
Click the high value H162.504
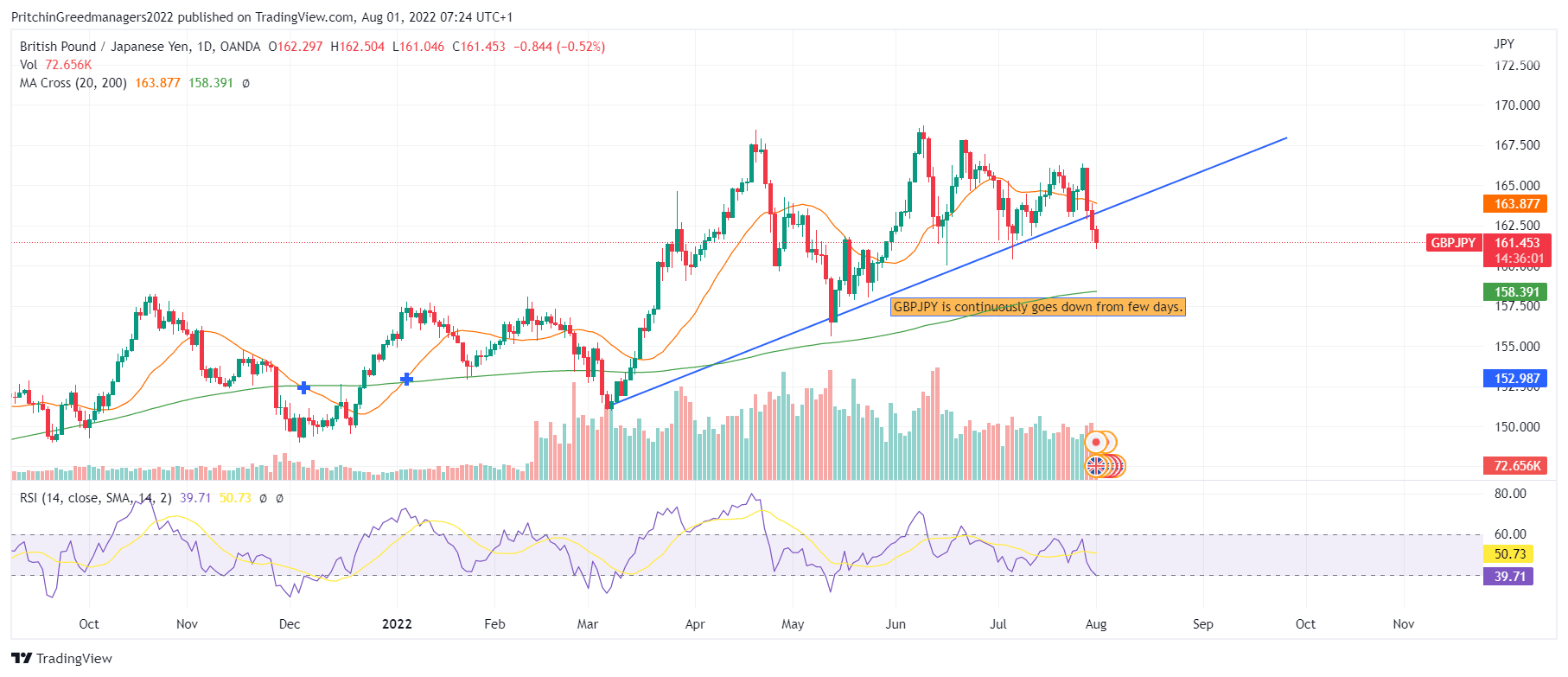(358, 47)
